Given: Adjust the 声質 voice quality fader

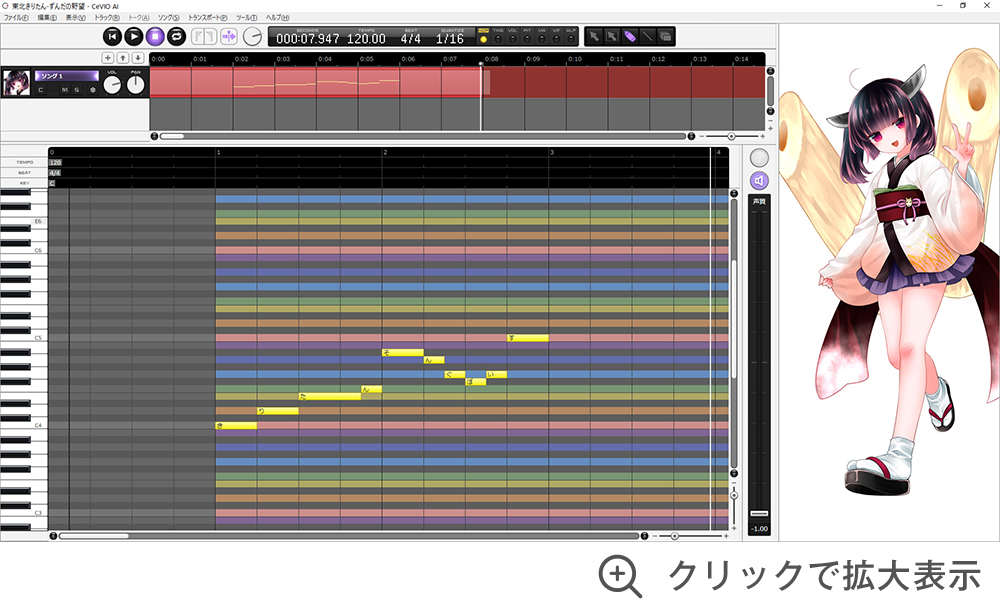Looking at the screenshot, I should coord(759,514).
